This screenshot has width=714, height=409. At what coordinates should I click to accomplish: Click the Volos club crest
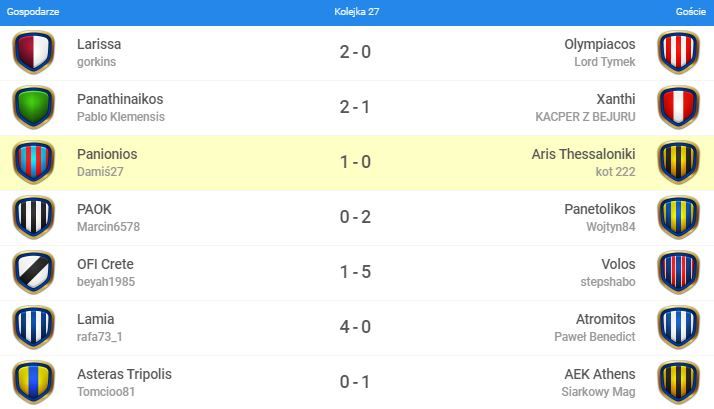pos(678,273)
